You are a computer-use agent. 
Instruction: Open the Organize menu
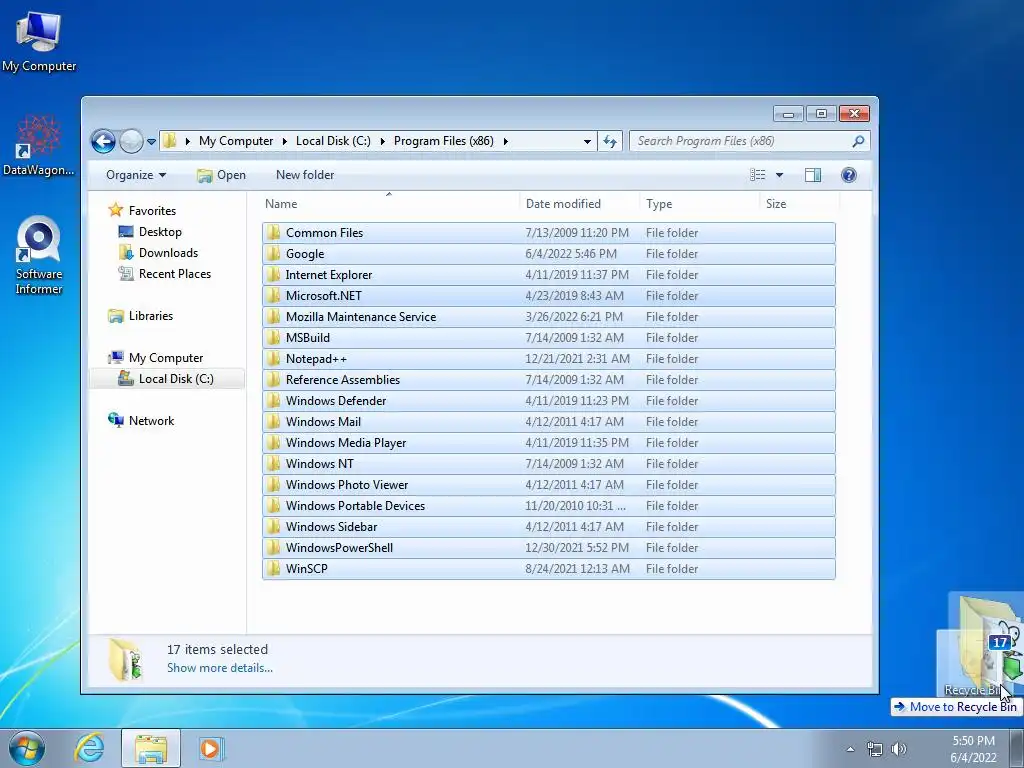coord(136,175)
